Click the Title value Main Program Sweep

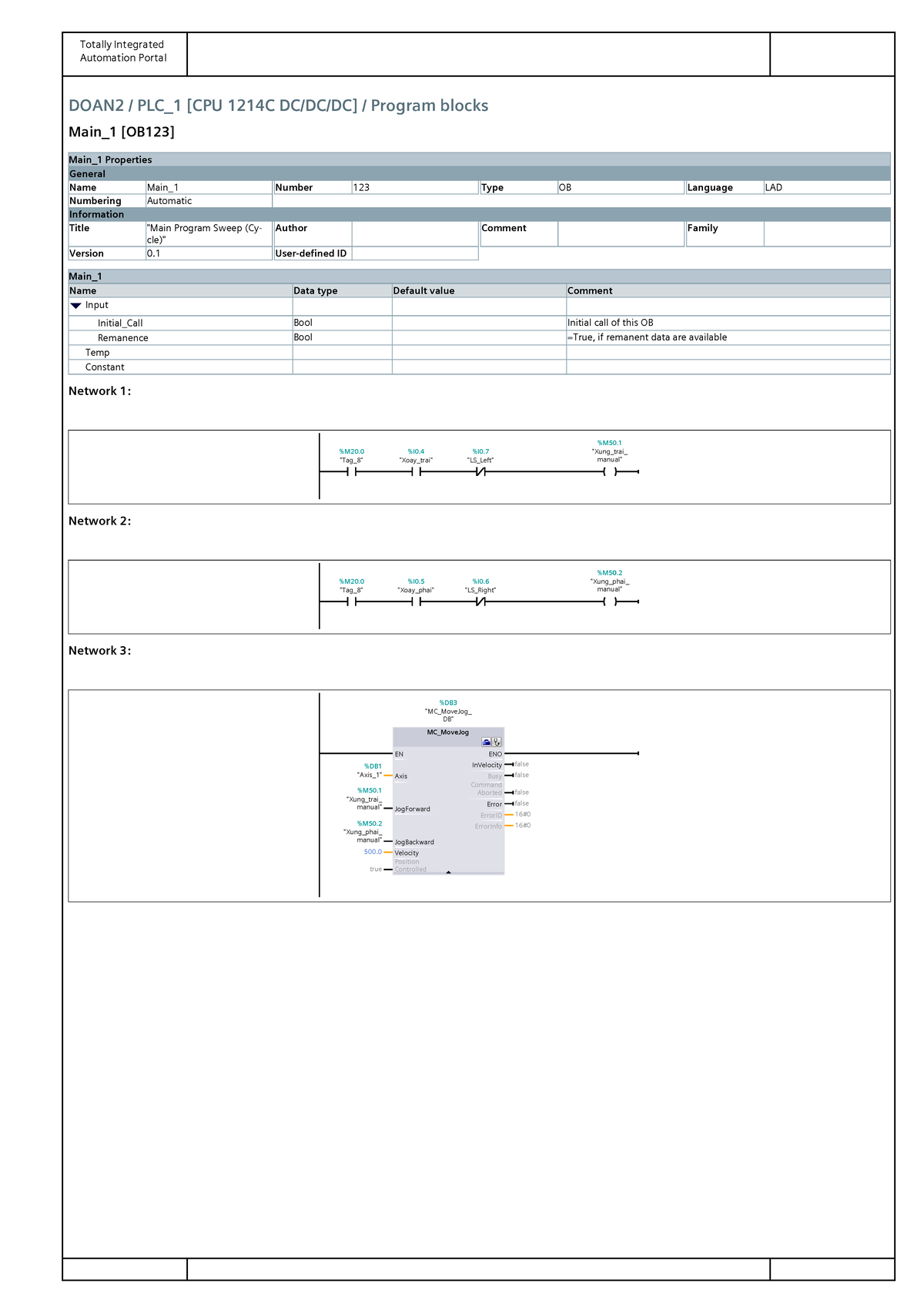[209, 234]
